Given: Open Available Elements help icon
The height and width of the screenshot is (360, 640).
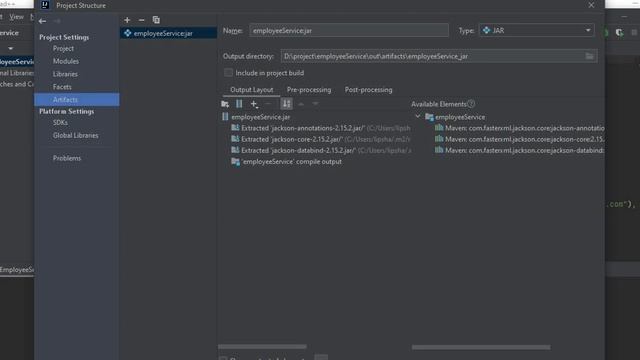Looking at the screenshot, I should 471,104.
